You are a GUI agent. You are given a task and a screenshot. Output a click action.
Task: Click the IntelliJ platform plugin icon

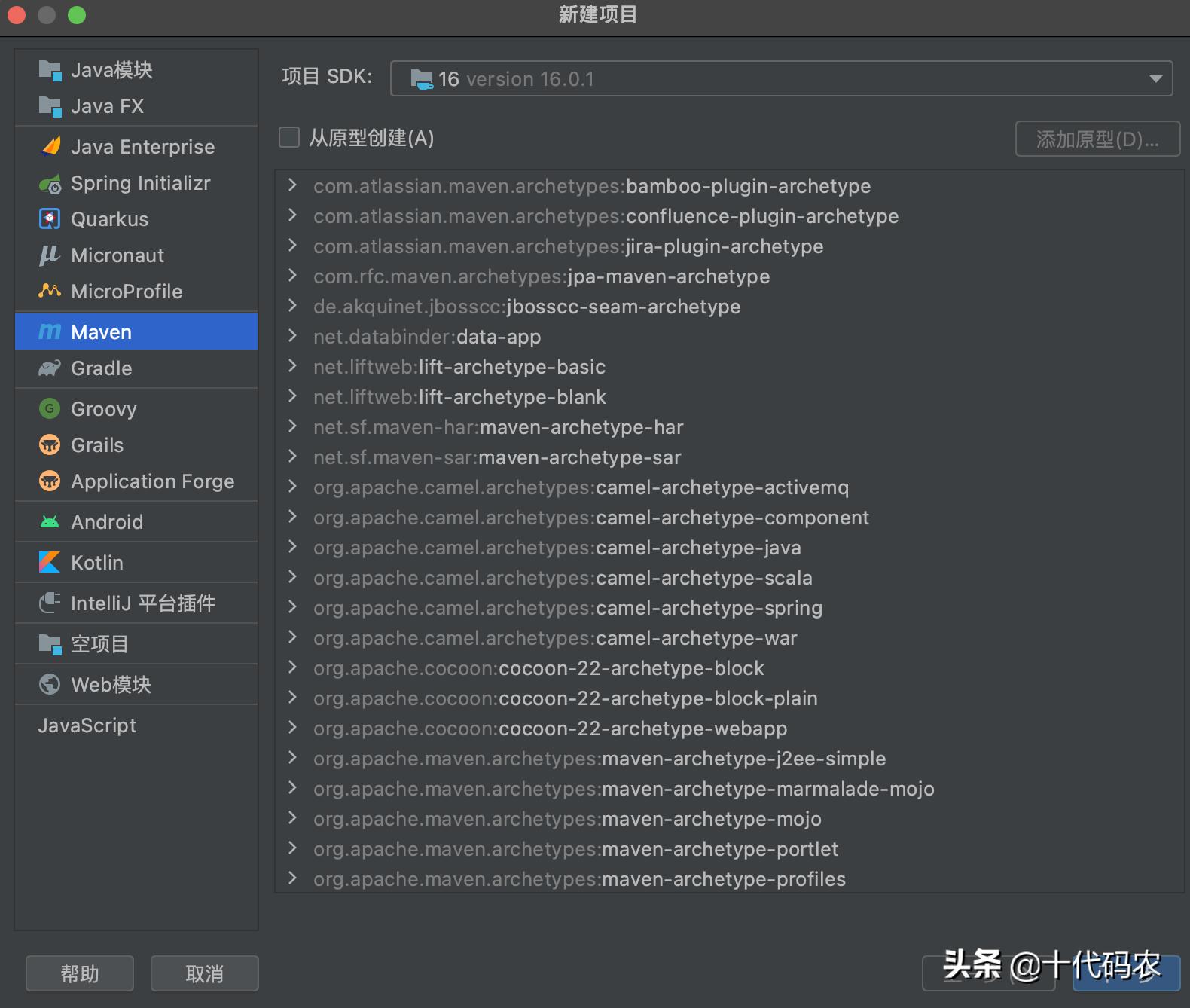click(50, 603)
